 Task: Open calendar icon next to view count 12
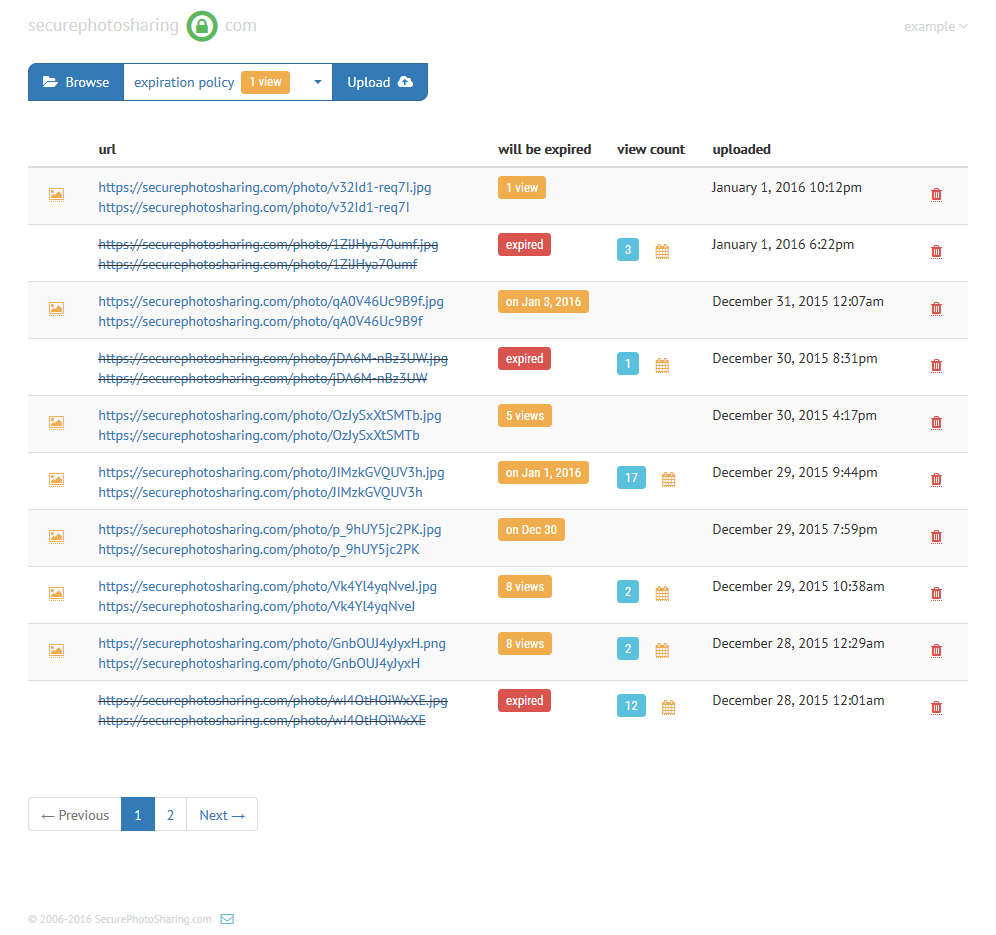click(668, 708)
